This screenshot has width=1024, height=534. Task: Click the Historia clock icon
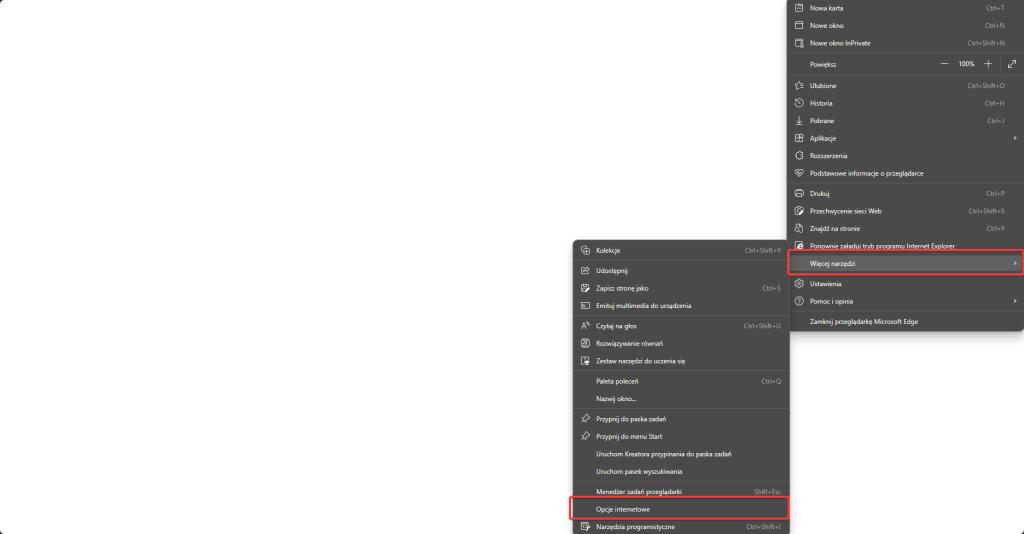[x=799, y=103]
